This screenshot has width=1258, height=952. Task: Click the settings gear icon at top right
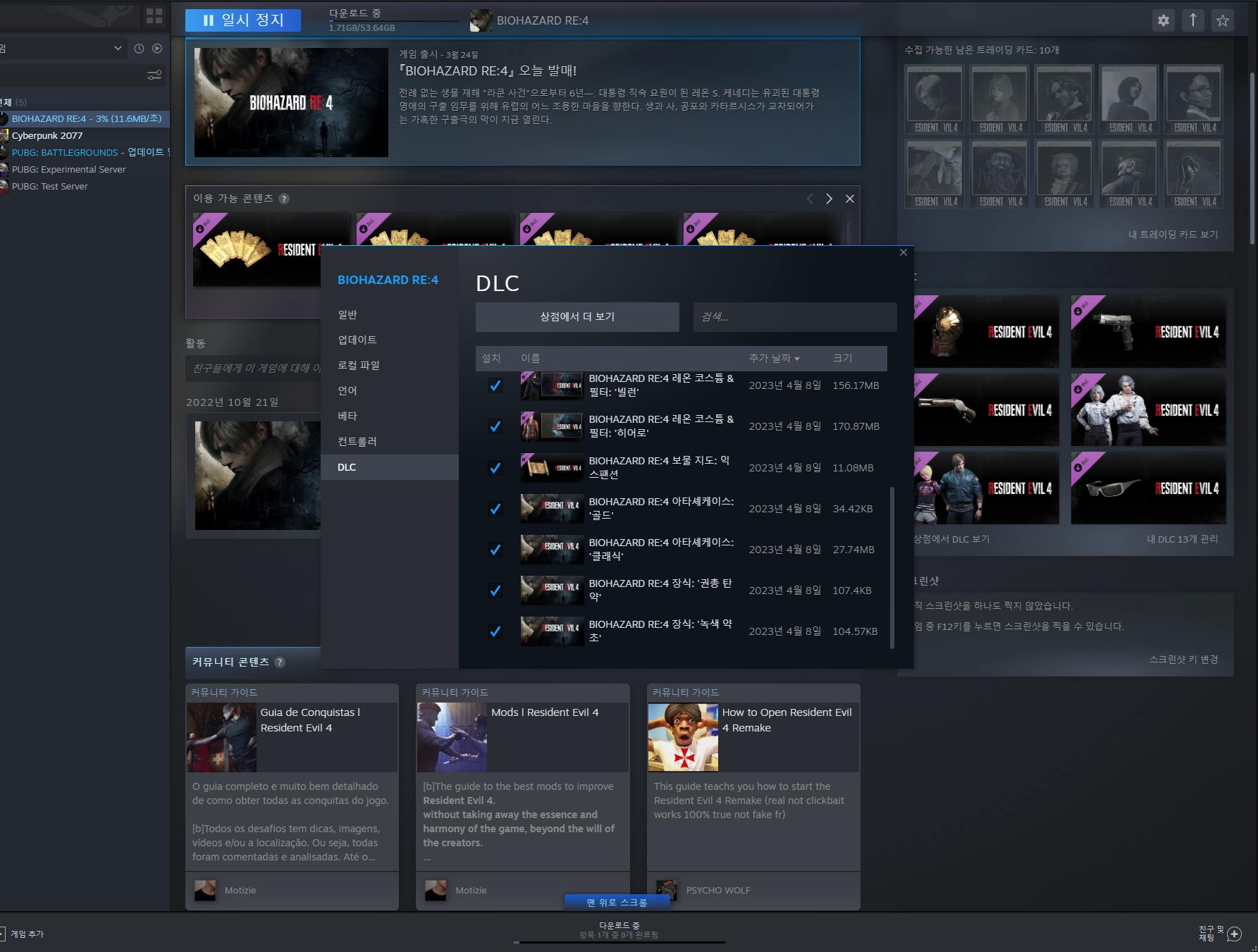(x=1163, y=20)
